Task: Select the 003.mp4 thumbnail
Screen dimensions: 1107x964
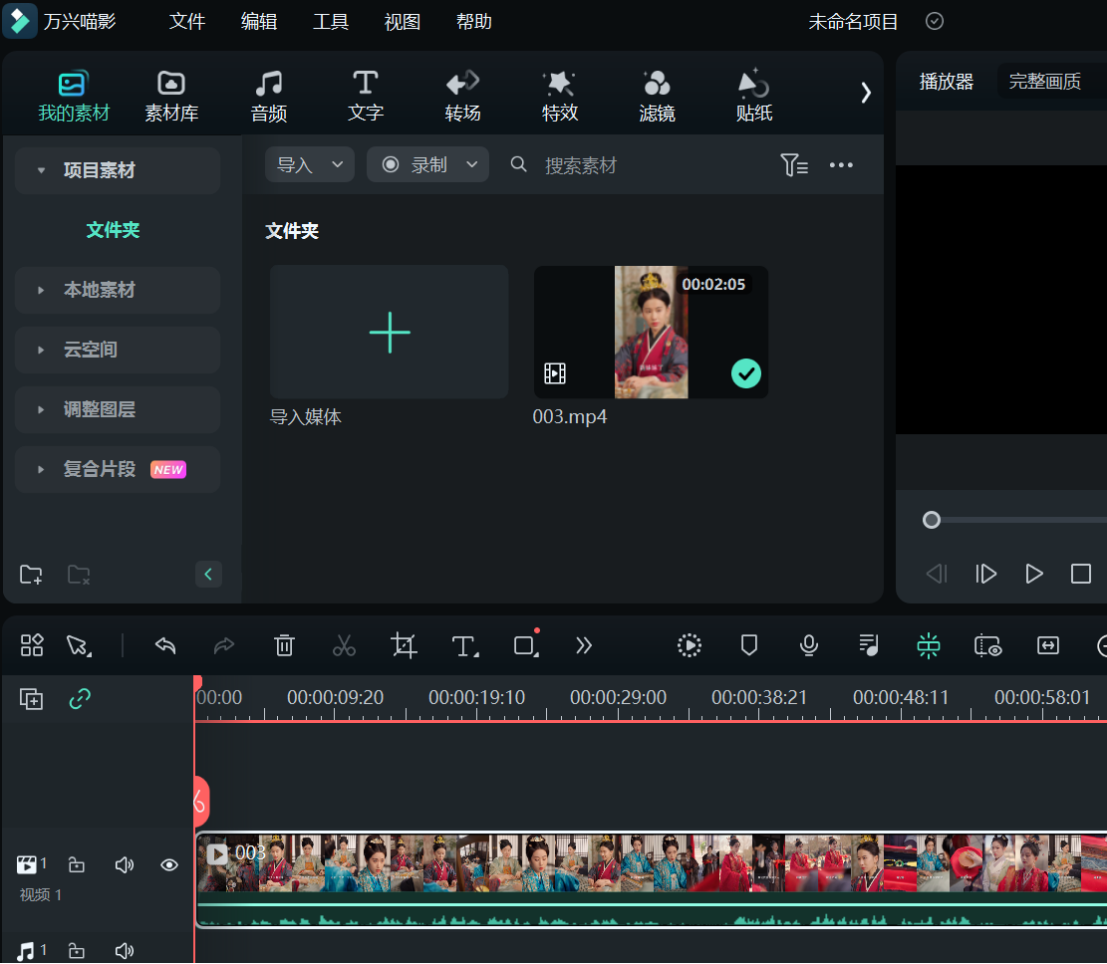Action: [x=650, y=332]
